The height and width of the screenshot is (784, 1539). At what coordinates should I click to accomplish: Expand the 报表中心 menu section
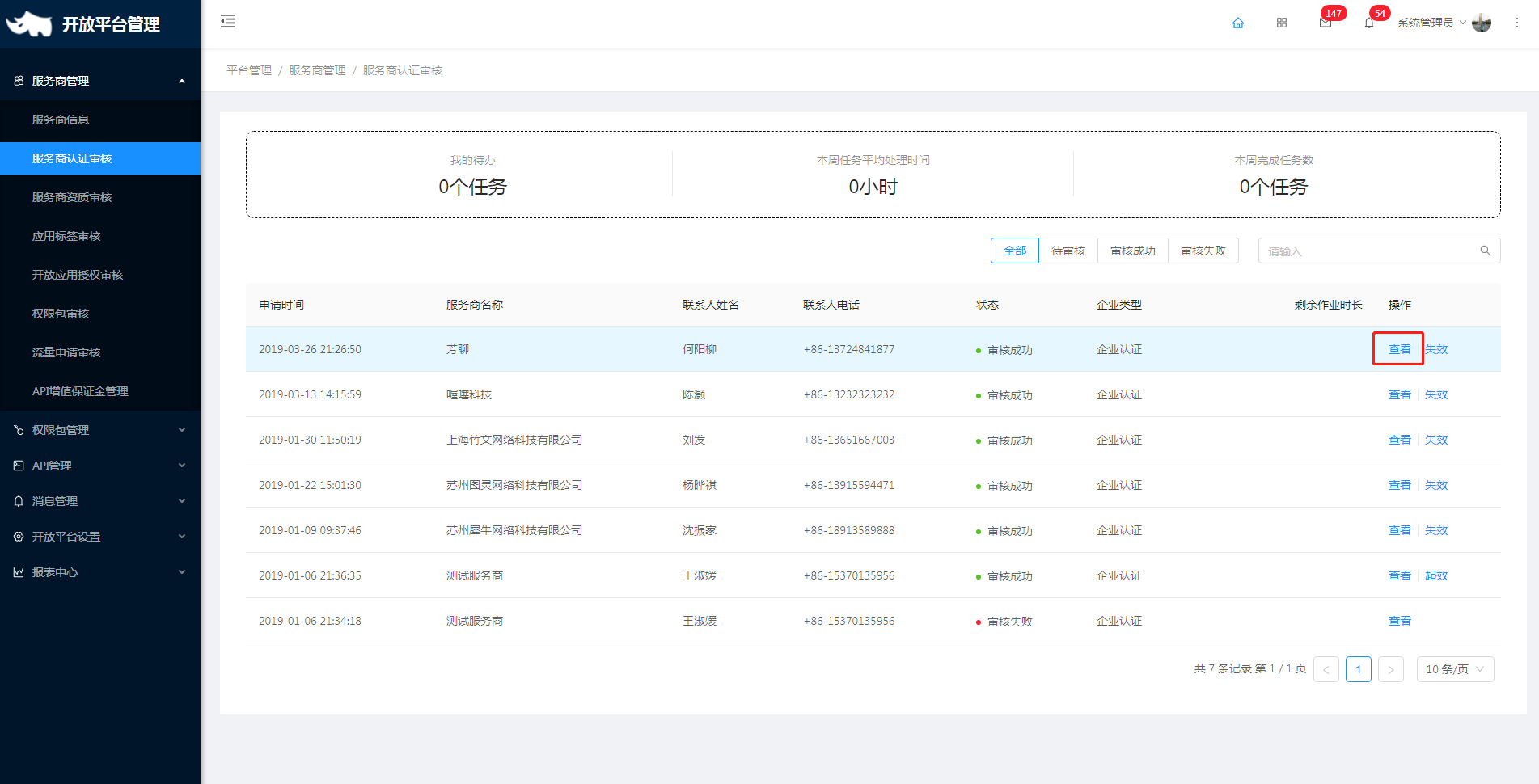point(182,572)
